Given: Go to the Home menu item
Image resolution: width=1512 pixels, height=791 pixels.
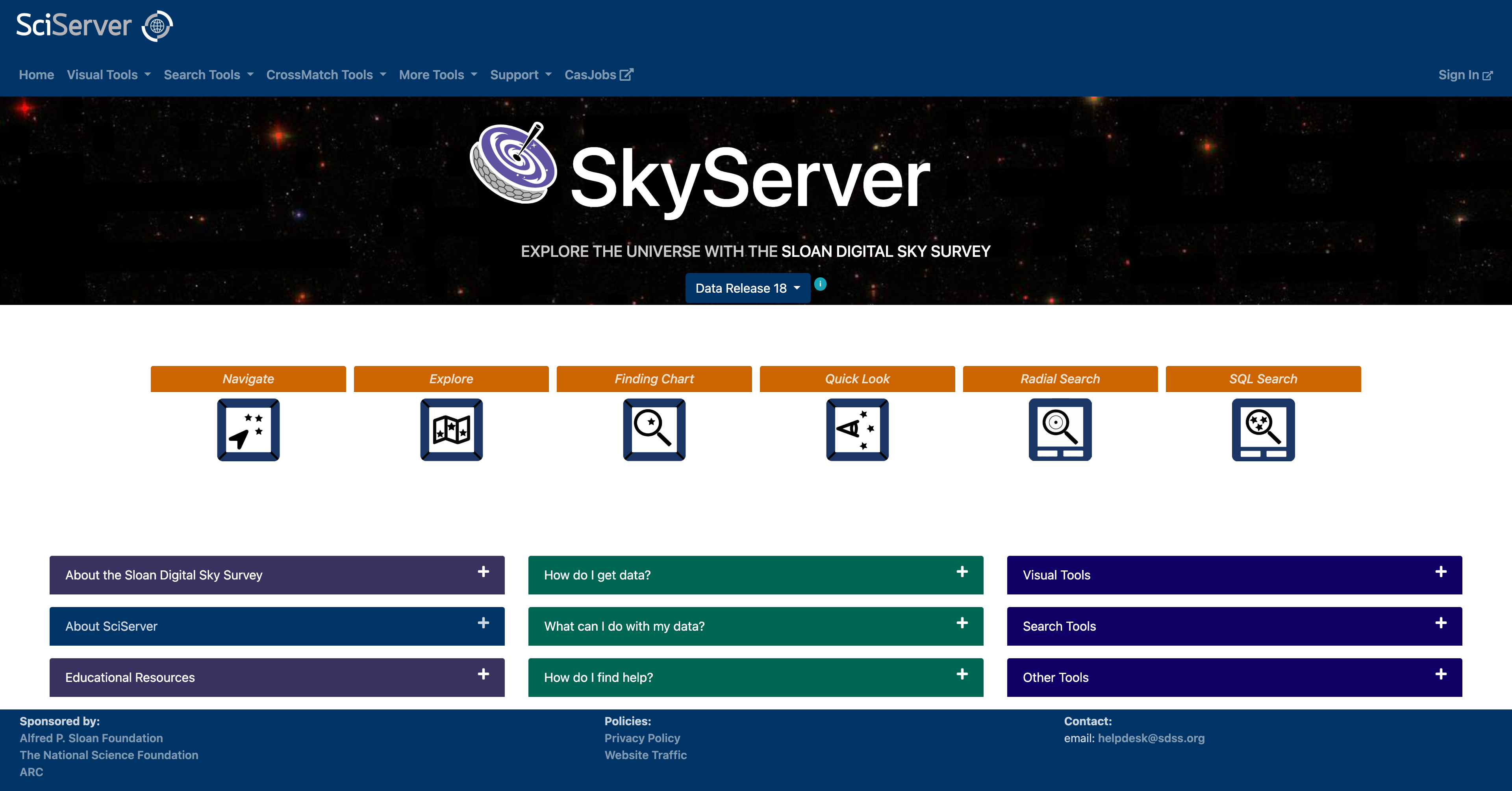Looking at the screenshot, I should 36,74.
